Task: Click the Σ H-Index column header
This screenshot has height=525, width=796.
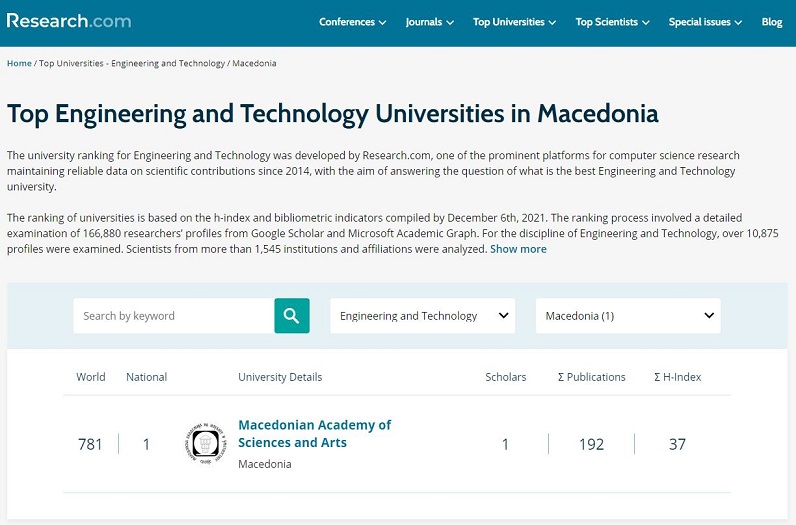Action: click(x=677, y=377)
